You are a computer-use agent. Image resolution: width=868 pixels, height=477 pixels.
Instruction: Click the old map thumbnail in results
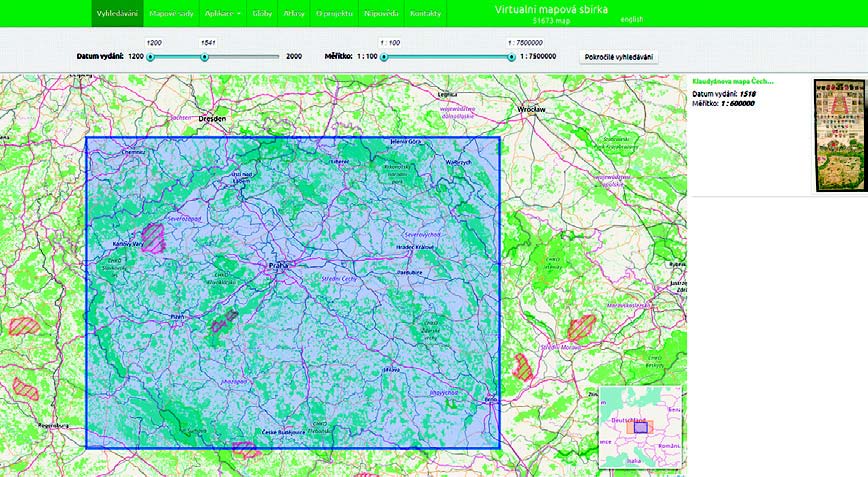point(838,133)
